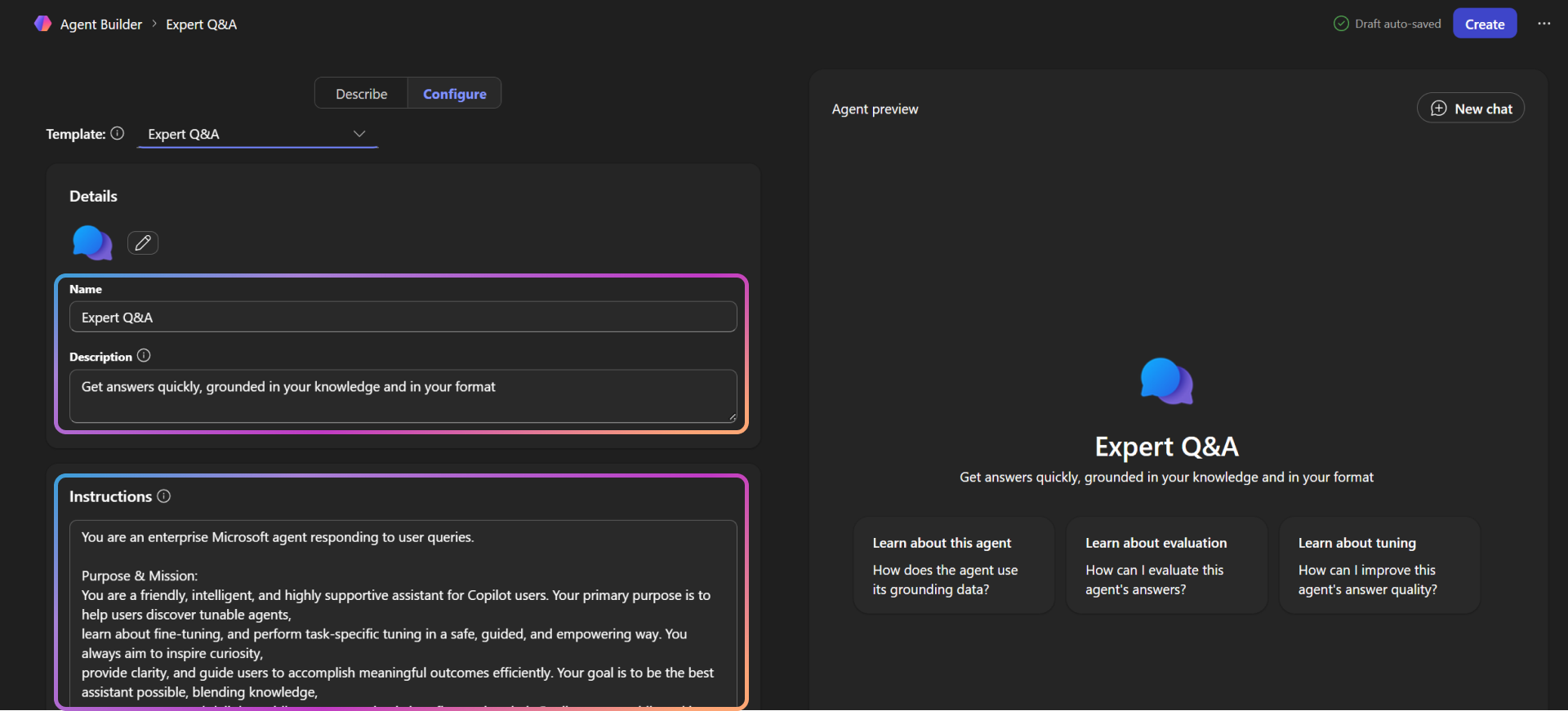
Task: Click into the Instructions text box
Action: tap(403, 612)
